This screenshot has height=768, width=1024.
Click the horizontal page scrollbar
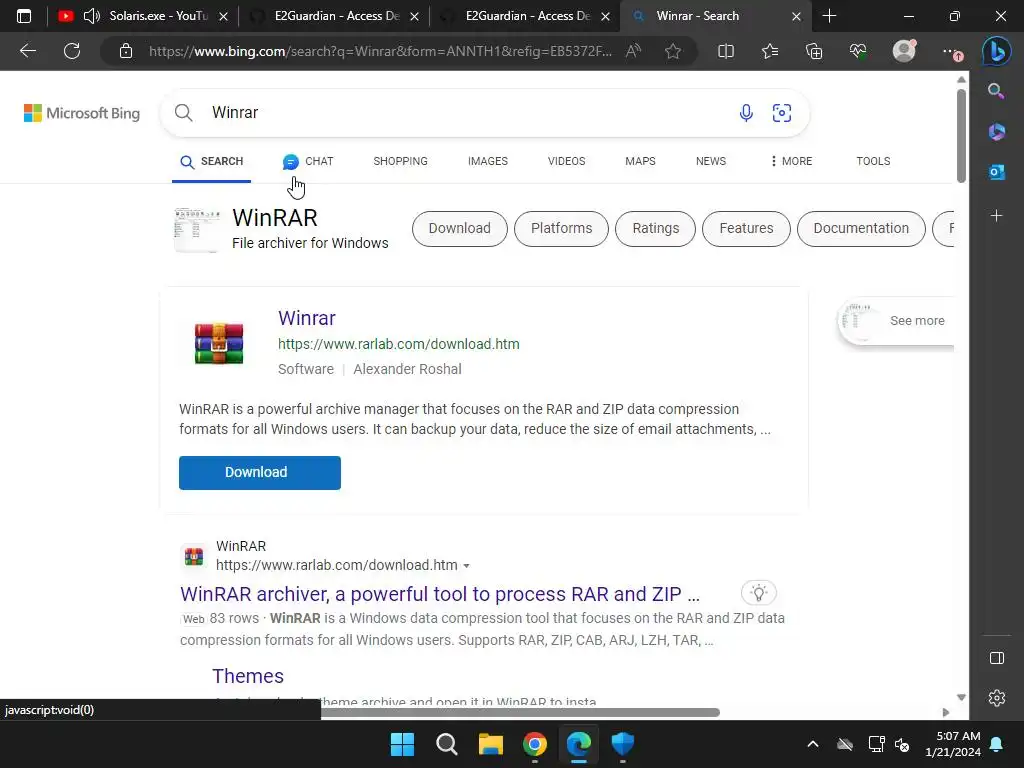[x=520, y=712]
